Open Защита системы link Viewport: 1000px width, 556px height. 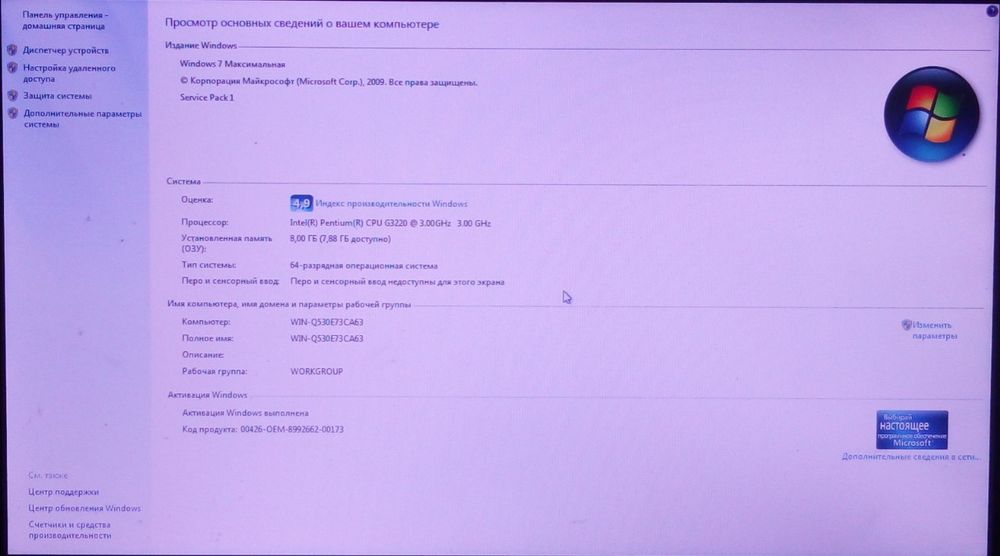pyautogui.click(x=57, y=96)
